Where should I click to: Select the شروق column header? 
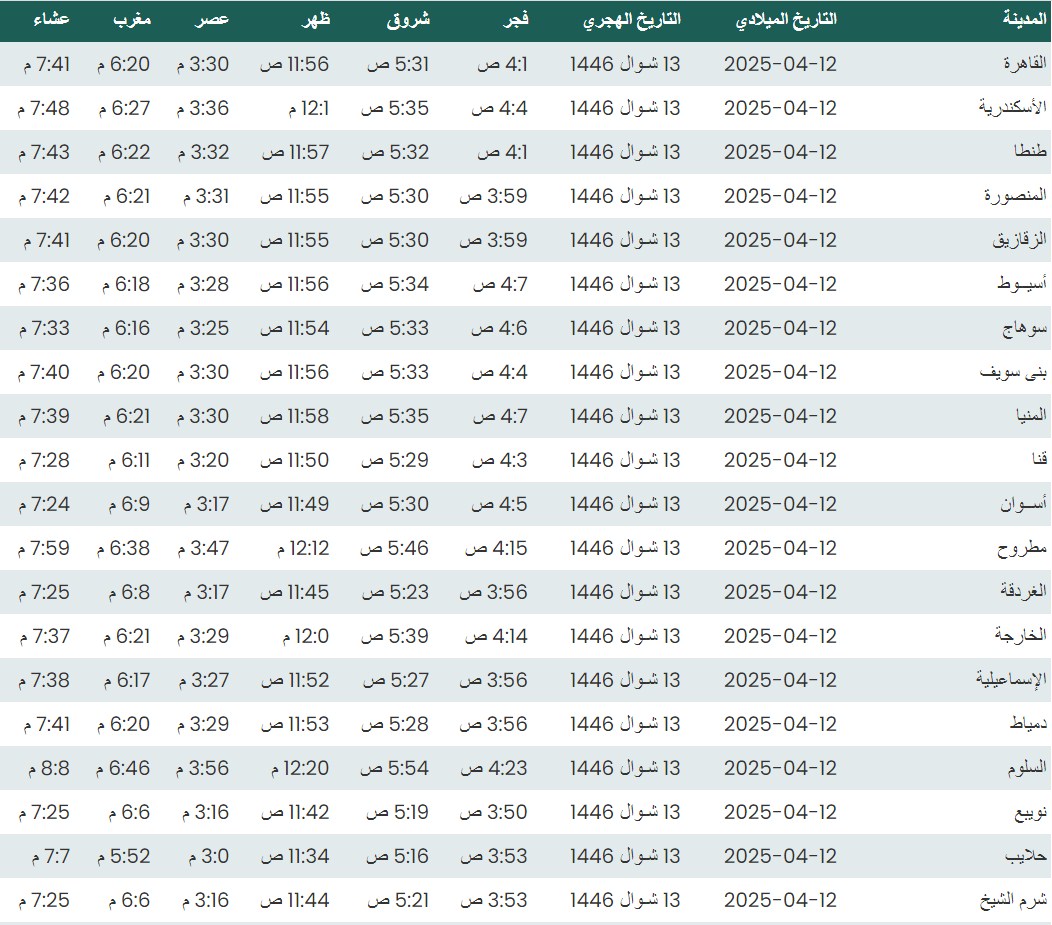click(408, 20)
